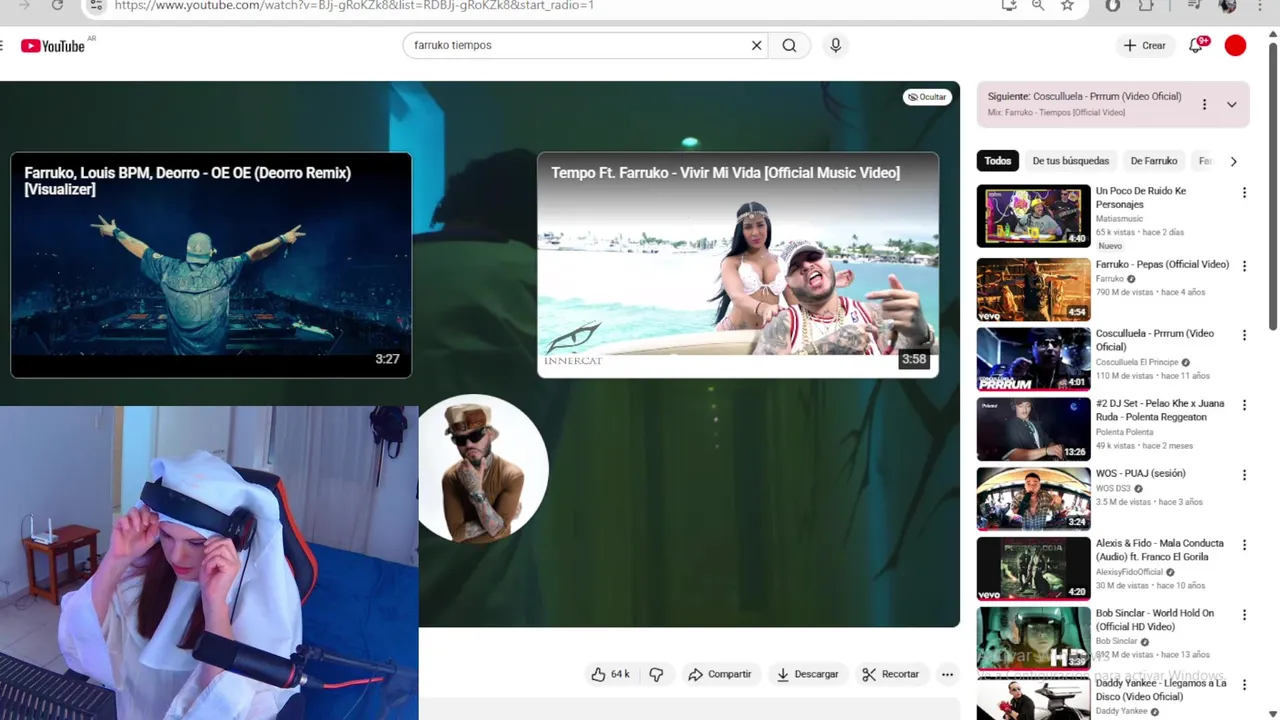Viewport: 1280px width, 720px height.
Task: Open the OE OE Deorro Remix end card
Action: (211, 265)
